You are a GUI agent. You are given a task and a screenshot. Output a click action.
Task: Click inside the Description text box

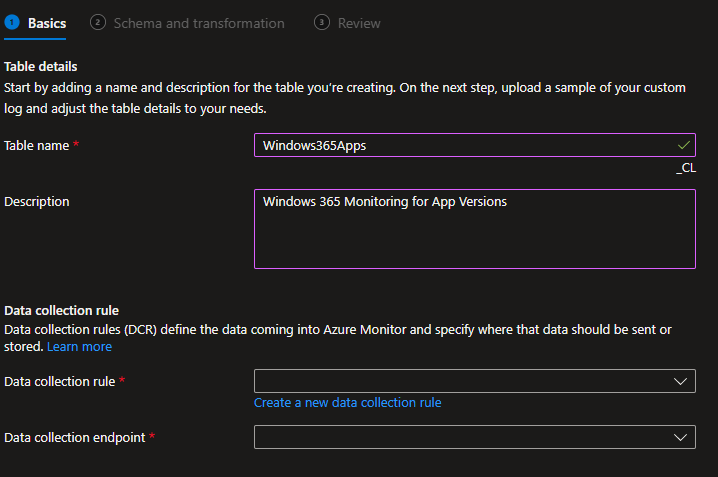point(474,229)
